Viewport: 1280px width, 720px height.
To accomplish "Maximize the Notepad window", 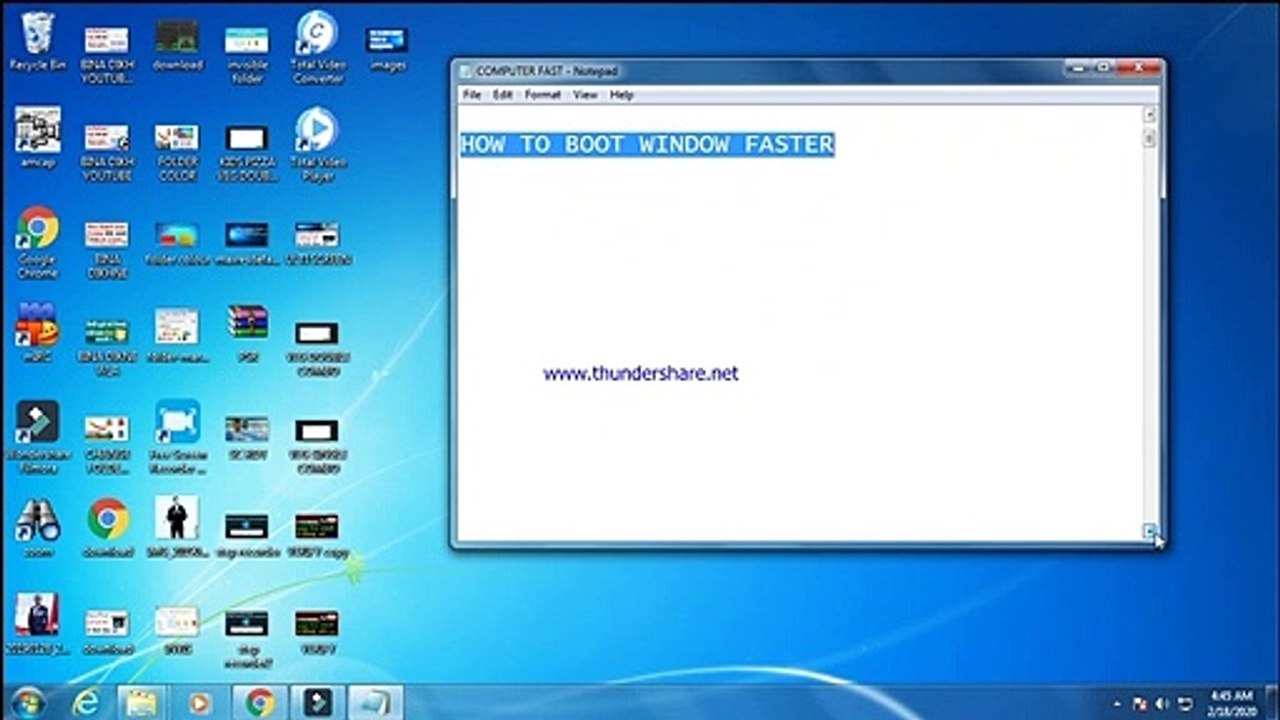I will click(x=1103, y=67).
